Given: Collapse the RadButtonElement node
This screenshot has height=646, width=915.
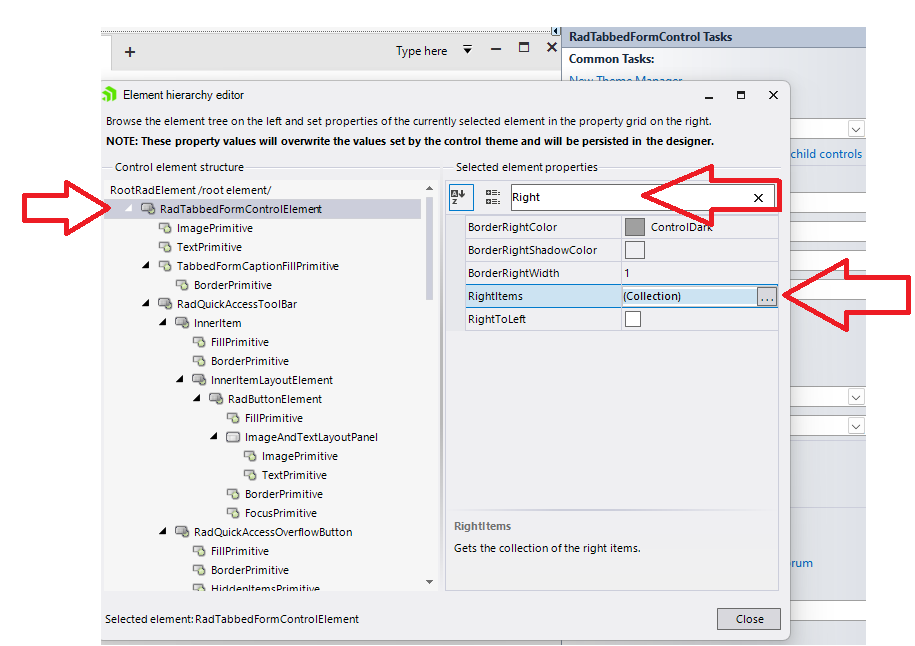Looking at the screenshot, I should (197, 399).
